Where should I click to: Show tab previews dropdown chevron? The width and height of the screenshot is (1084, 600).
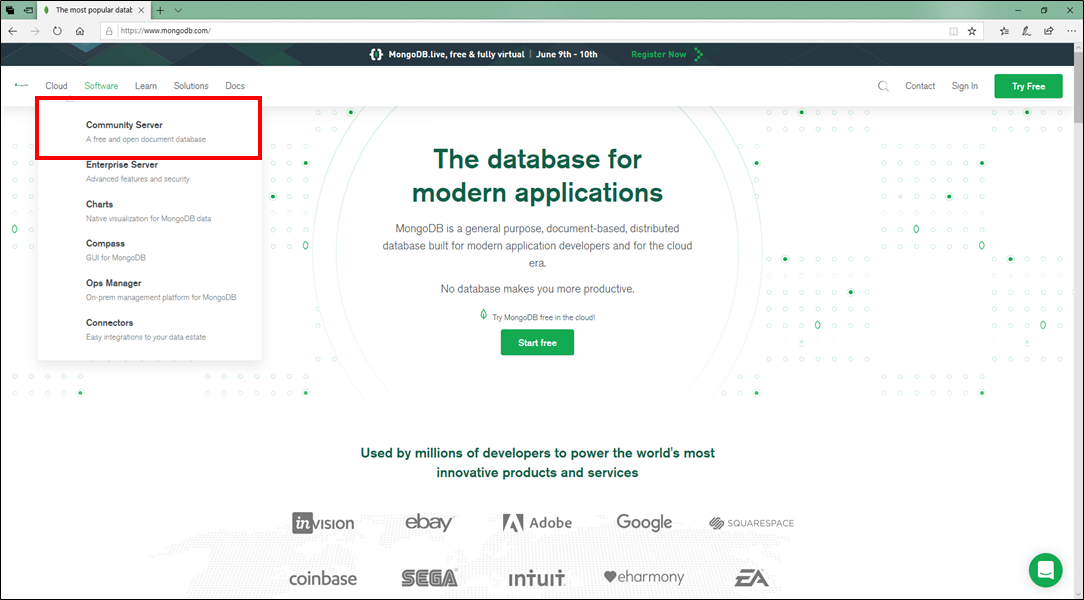pos(178,10)
